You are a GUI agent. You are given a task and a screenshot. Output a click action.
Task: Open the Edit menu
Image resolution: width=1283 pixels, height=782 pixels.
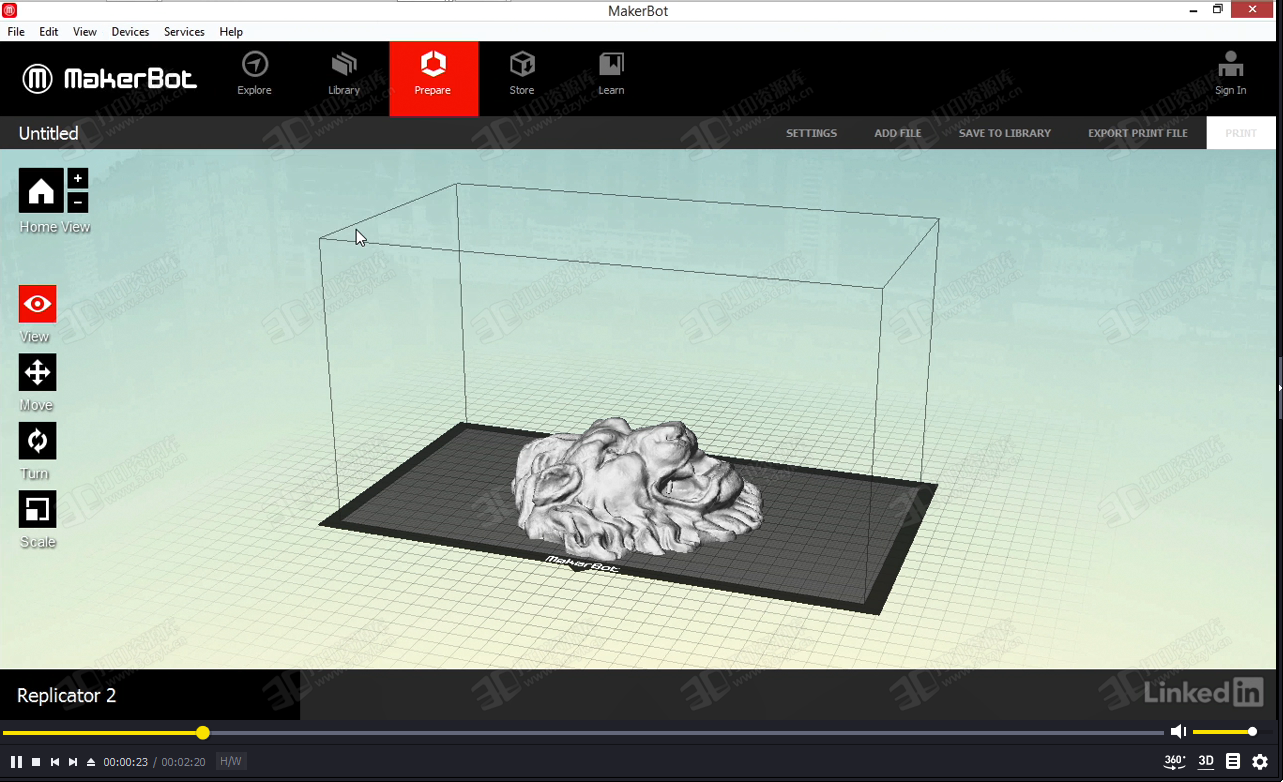(x=49, y=32)
